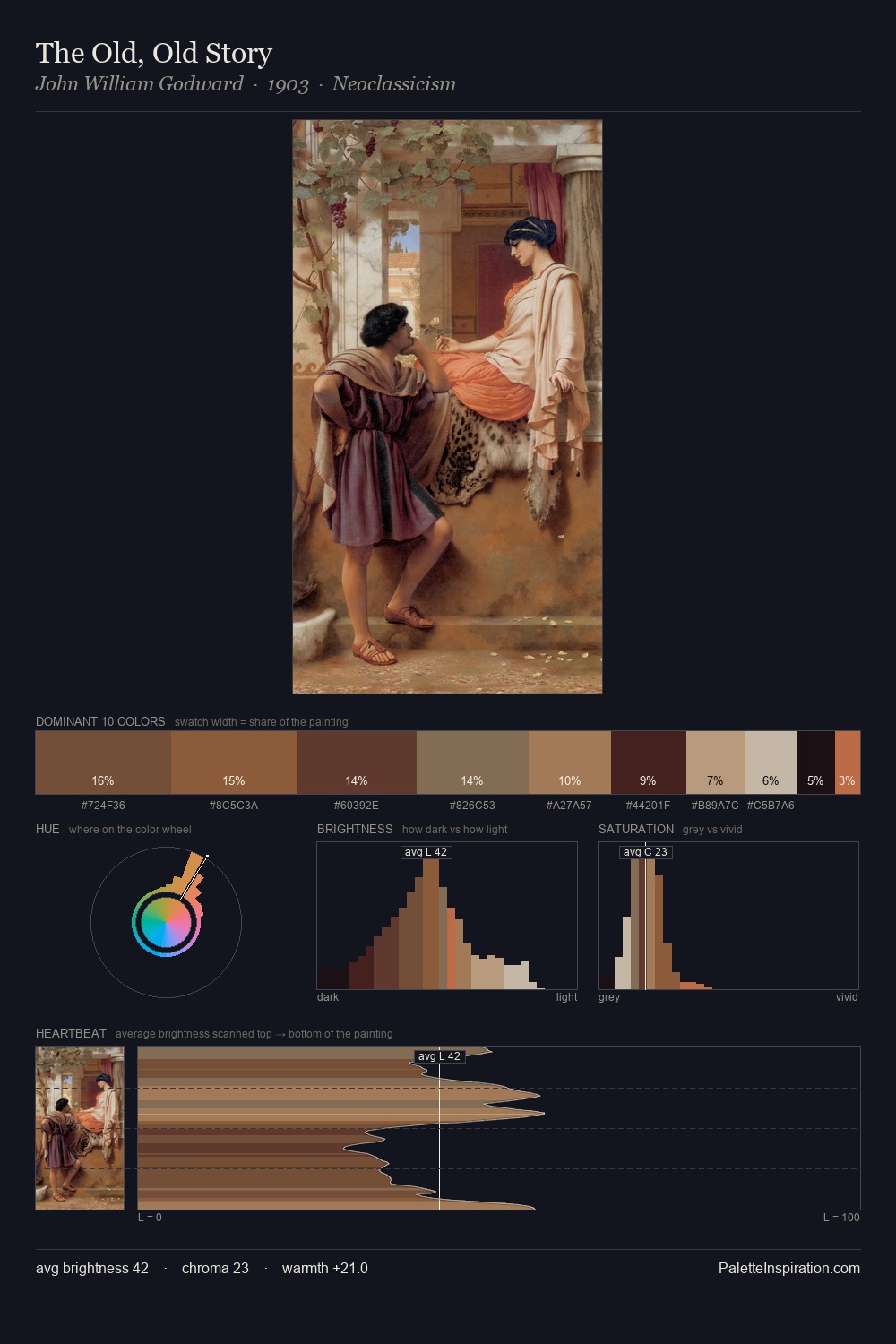896x1344 pixels.
Task: Select the 15% brown swatch #8C5C3A
Action: [x=234, y=762]
